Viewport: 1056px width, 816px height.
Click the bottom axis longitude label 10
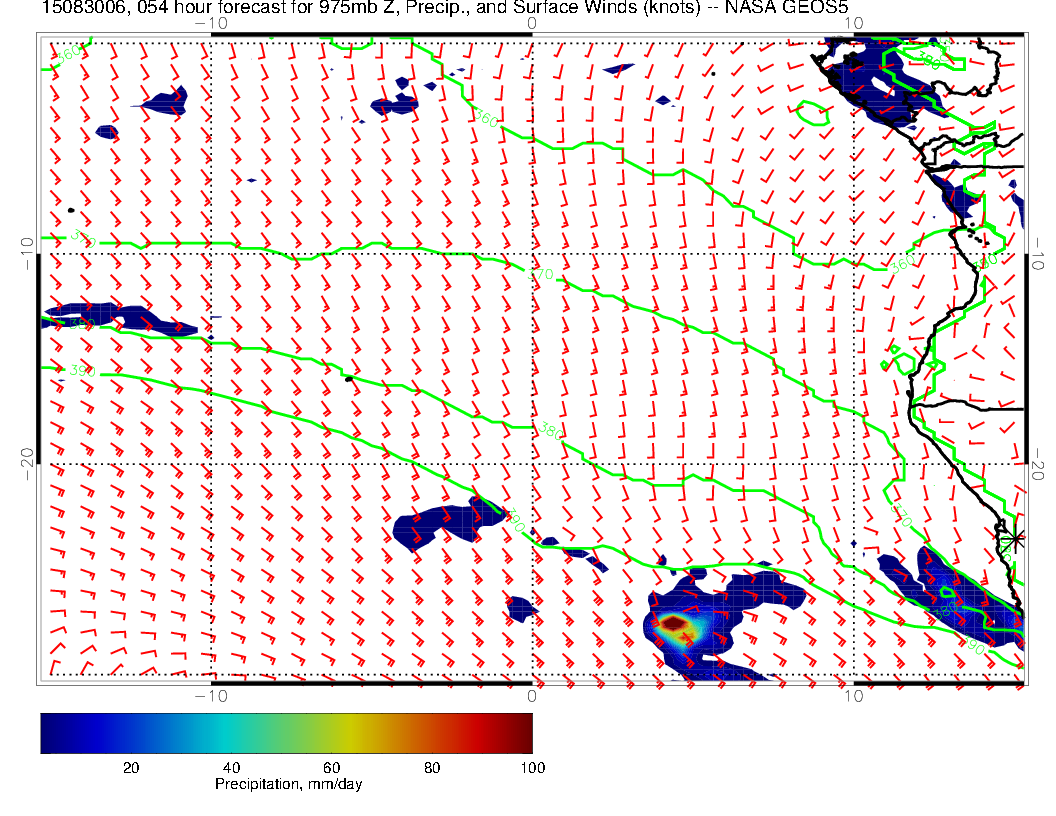tap(852, 695)
